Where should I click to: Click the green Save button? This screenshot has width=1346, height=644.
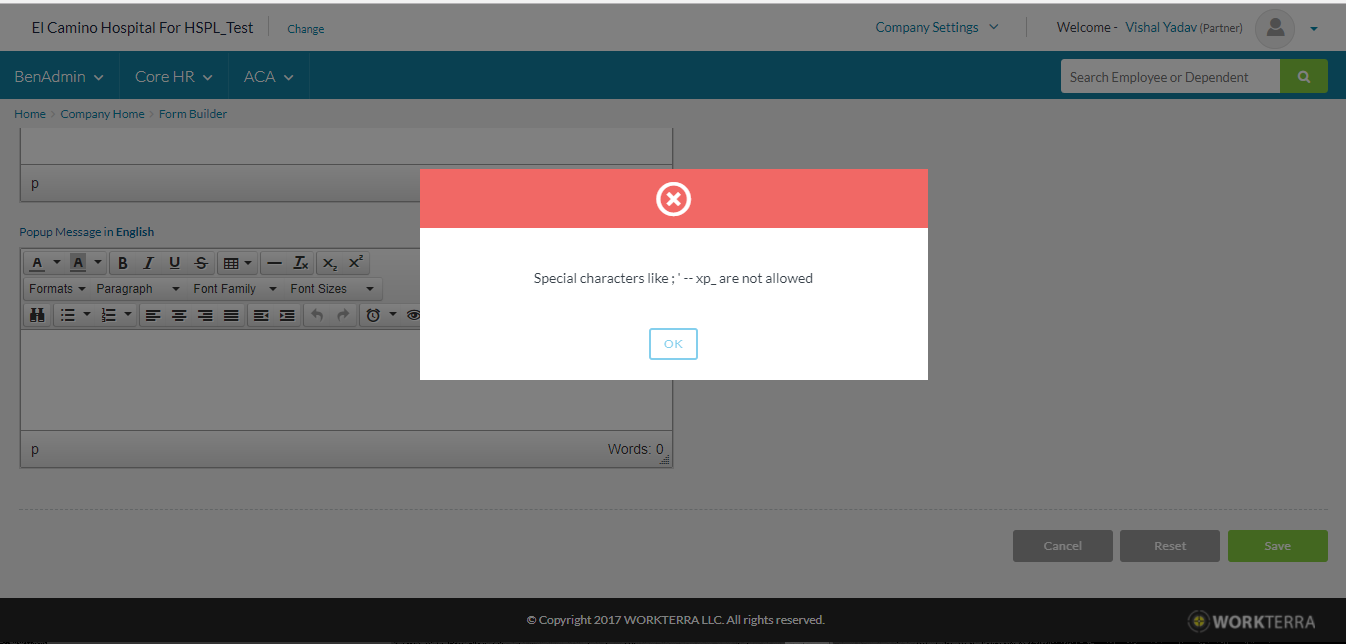(1277, 546)
